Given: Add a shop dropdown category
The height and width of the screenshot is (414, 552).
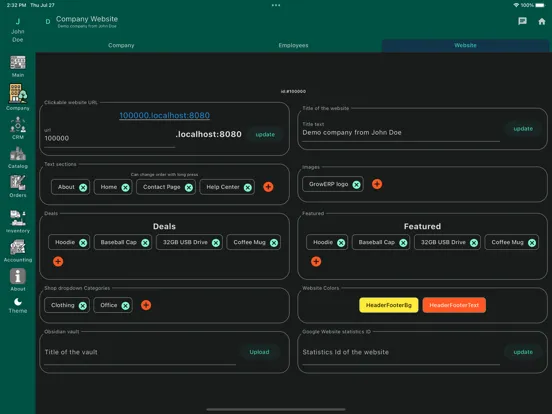Looking at the screenshot, I should pos(146,305).
